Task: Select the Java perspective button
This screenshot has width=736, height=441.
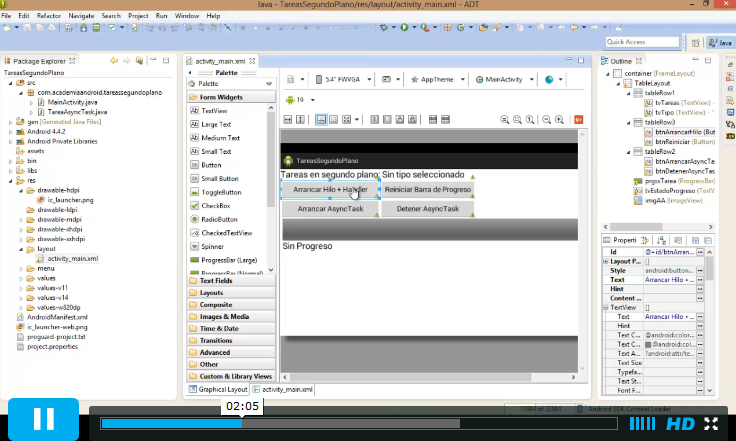Action: coord(721,42)
